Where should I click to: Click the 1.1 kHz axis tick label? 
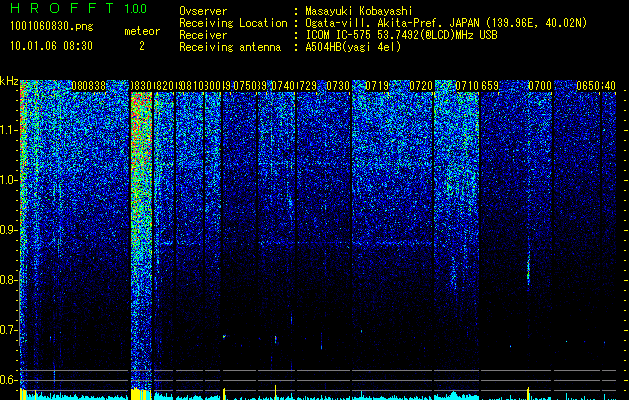(9, 130)
